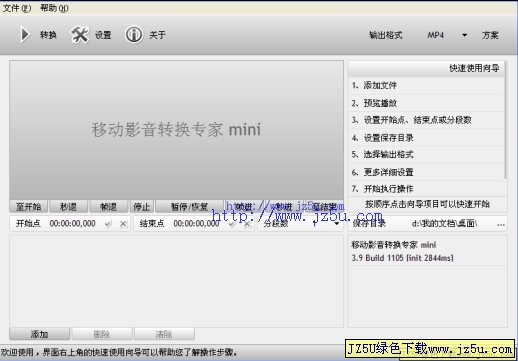Expand the 分段数 segment count dropdown
The height and width of the screenshot is (361, 518).
click(x=337, y=223)
